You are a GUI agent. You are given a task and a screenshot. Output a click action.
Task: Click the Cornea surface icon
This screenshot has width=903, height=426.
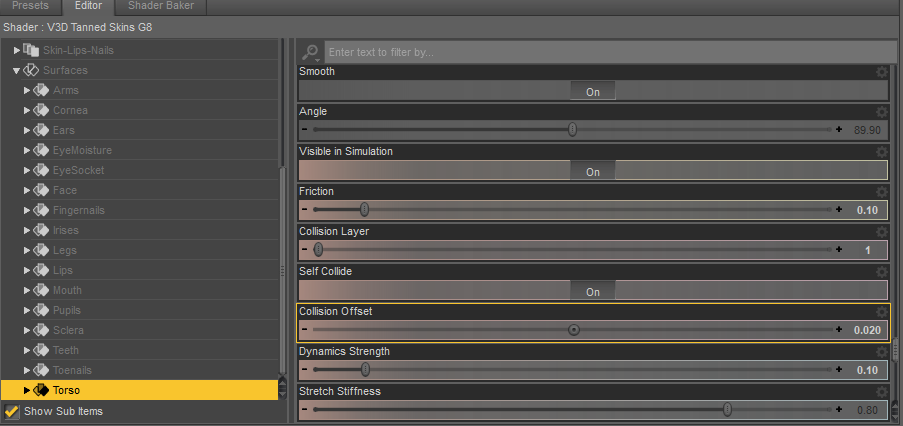[x=41, y=110]
